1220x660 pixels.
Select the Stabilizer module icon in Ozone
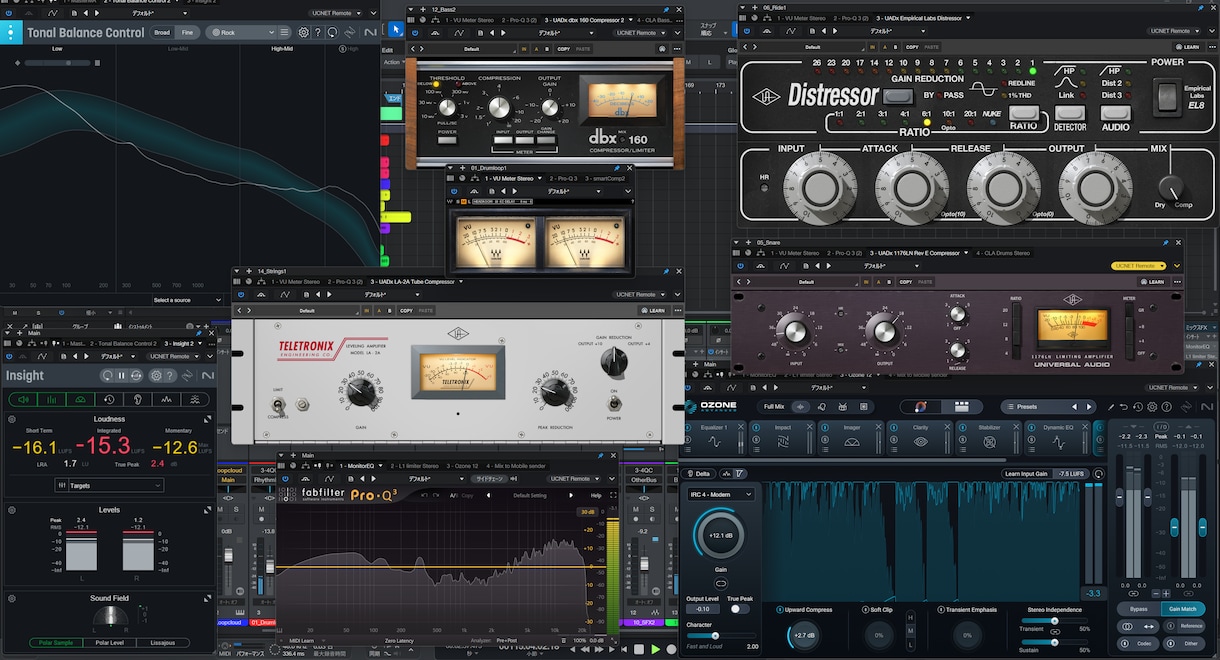coord(990,441)
